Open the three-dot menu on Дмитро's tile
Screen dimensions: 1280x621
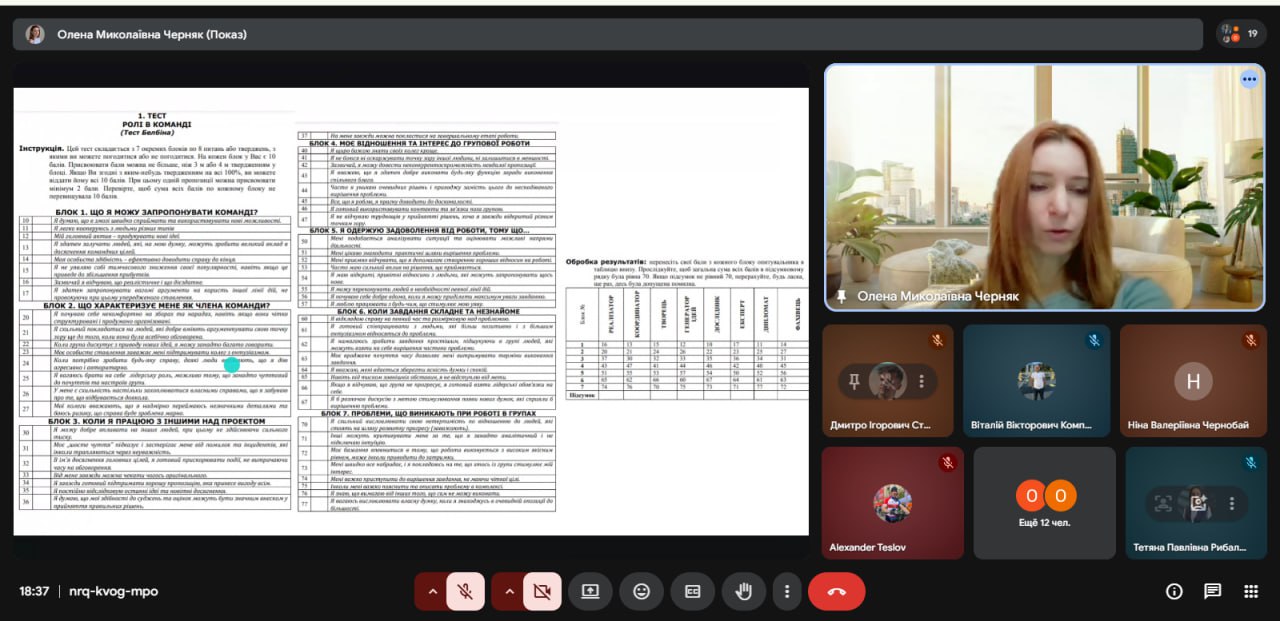pos(921,381)
